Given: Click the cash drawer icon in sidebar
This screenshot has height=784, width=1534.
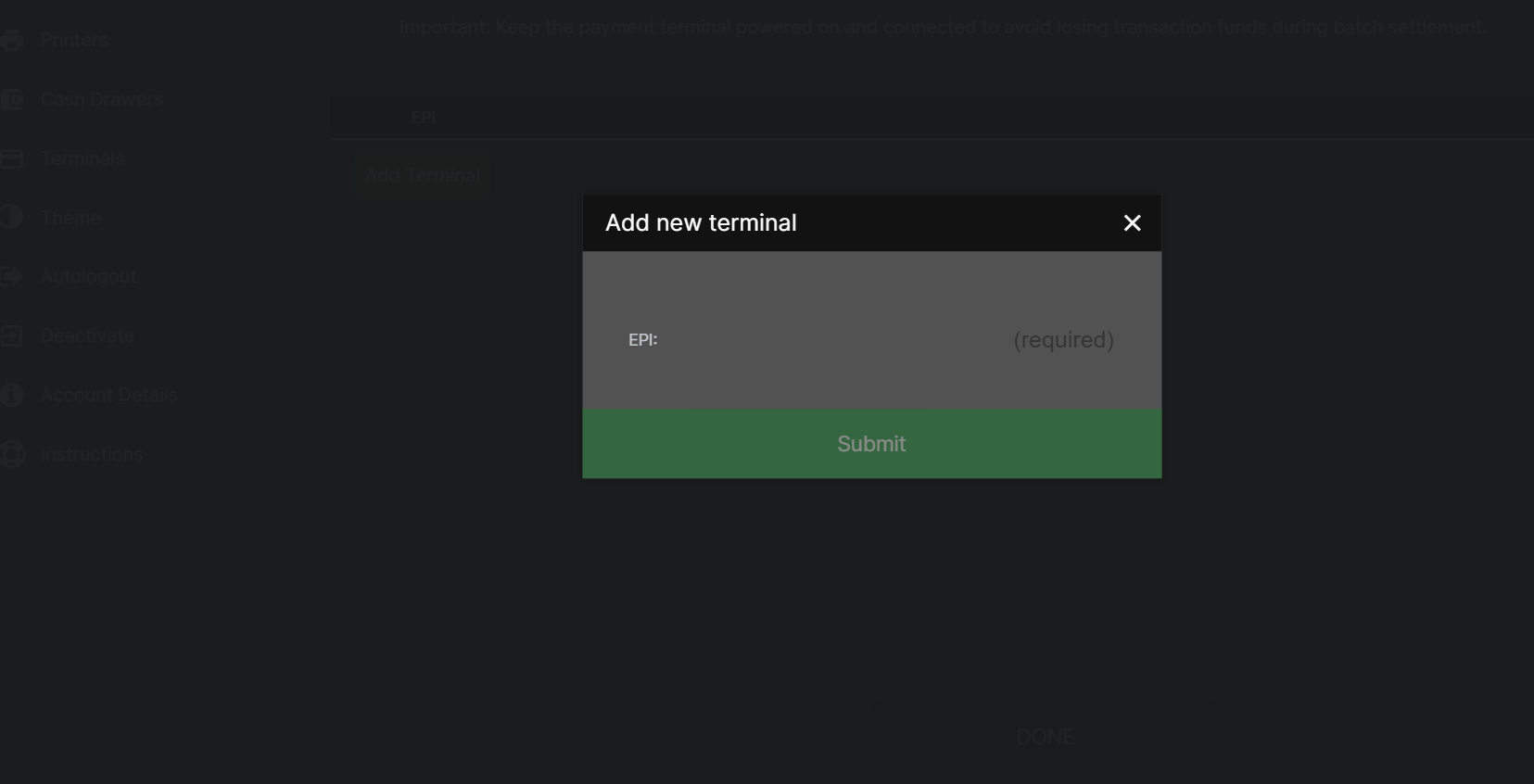Looking at the screenshot, I should [x=11, y=99].
